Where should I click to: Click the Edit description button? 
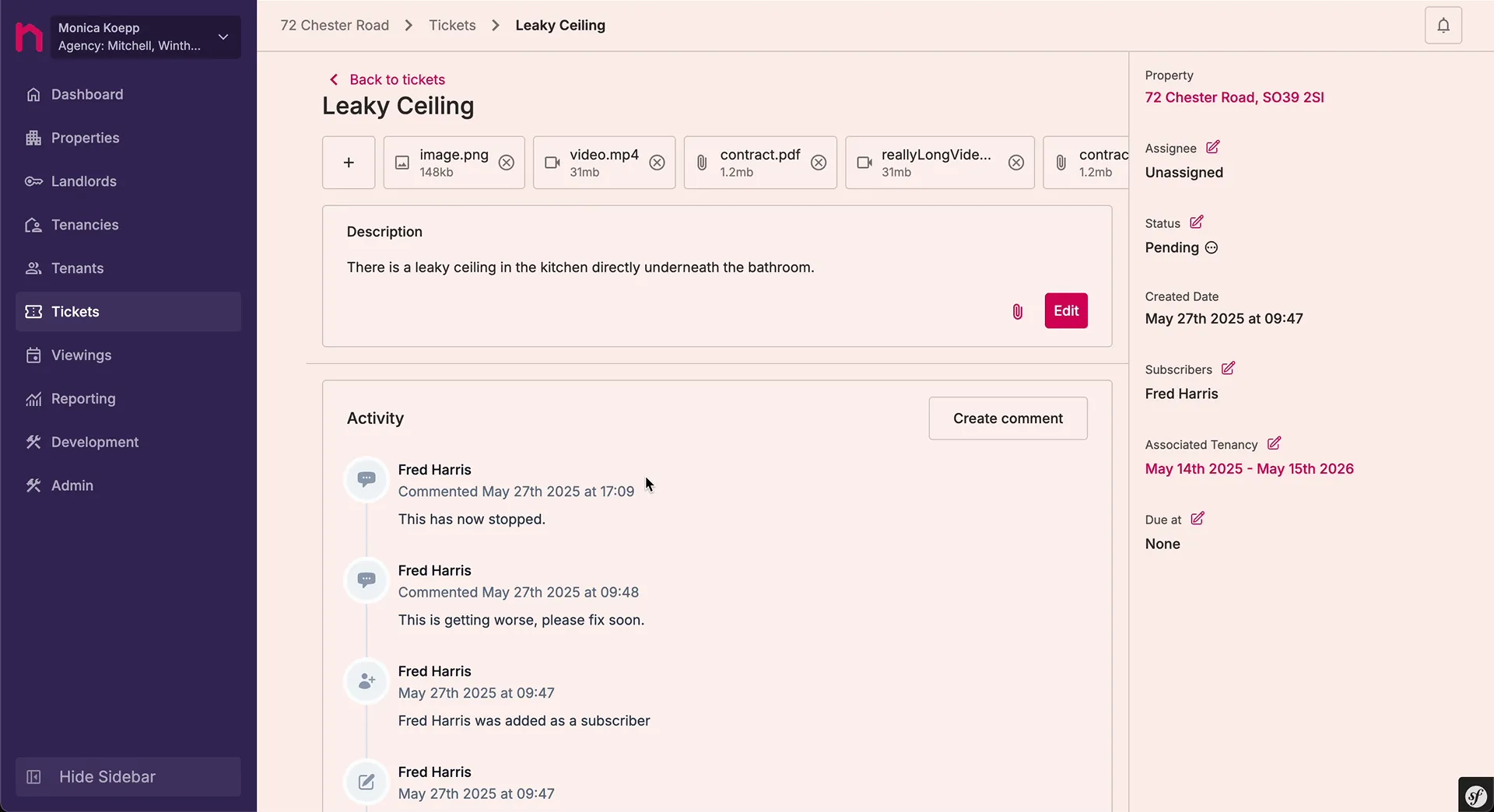(x=1065, y=311)
